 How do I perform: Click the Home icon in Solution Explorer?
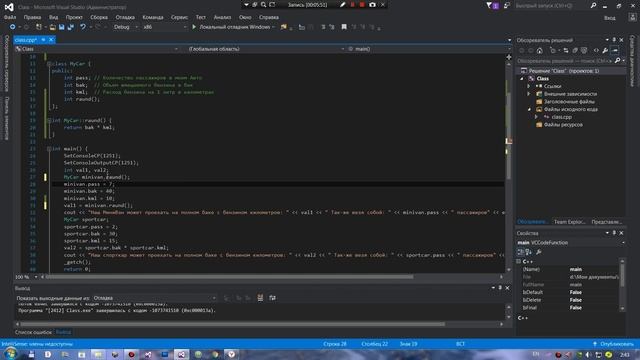[540, 51]
